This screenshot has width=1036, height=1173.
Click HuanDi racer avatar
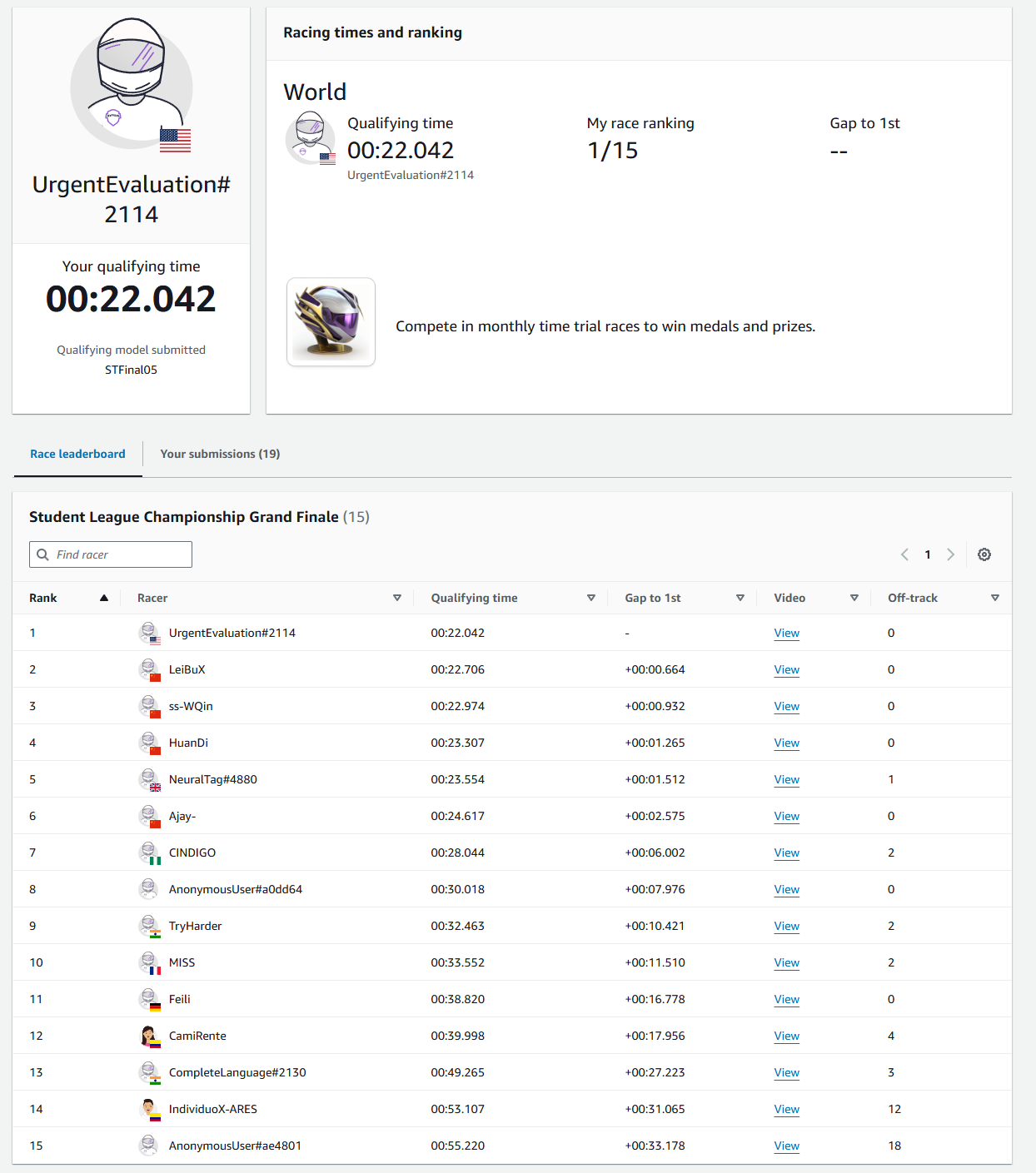[149, 743]
